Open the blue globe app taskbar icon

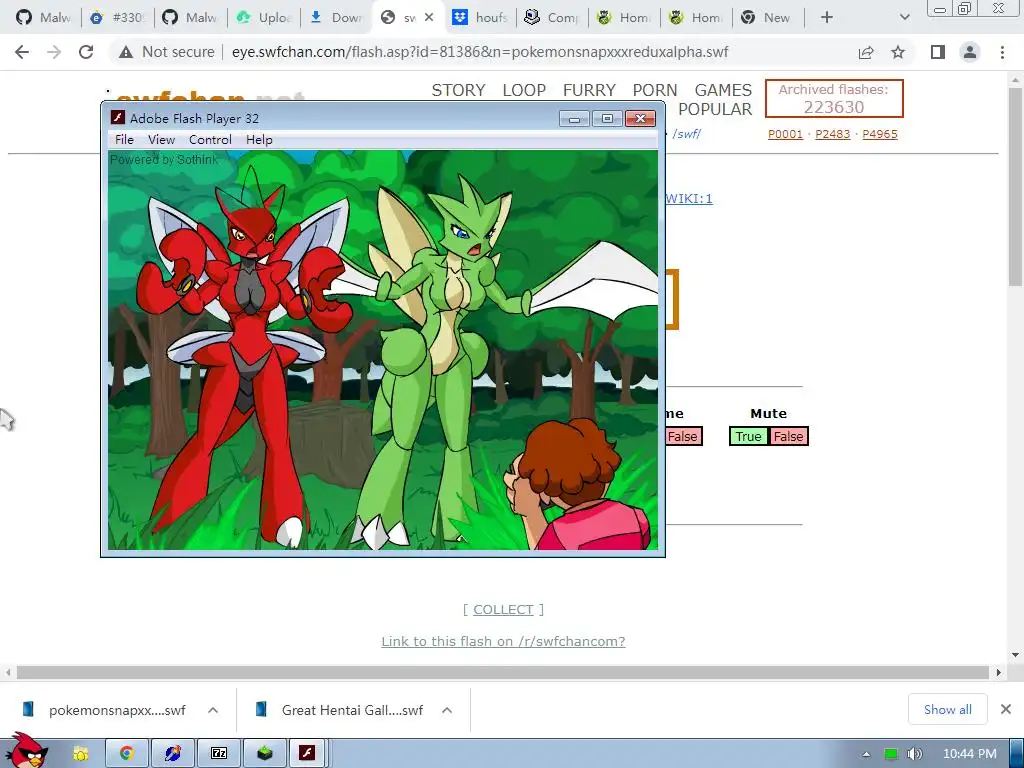(x=173, y=754)
